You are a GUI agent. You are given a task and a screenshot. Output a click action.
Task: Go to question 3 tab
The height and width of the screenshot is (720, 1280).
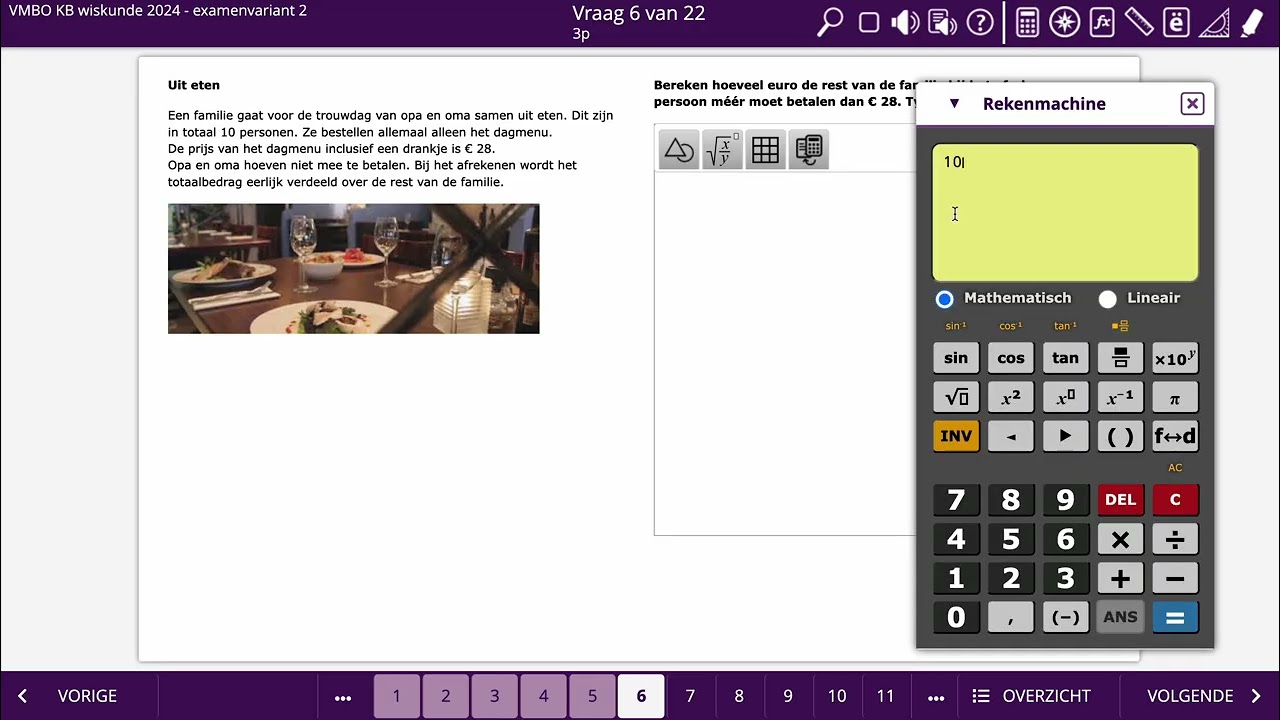click(494, 696)
